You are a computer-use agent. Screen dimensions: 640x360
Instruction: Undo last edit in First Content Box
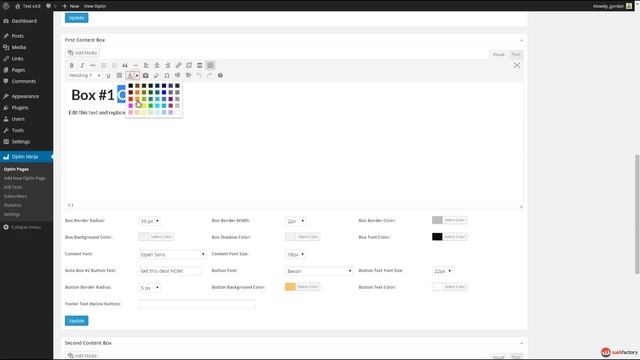coord(199,76)
